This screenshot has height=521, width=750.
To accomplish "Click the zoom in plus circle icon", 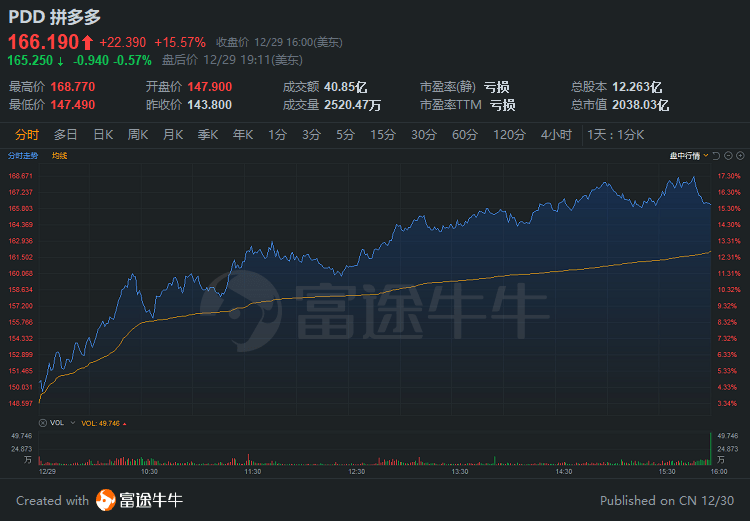I will (x=740, y=156).
